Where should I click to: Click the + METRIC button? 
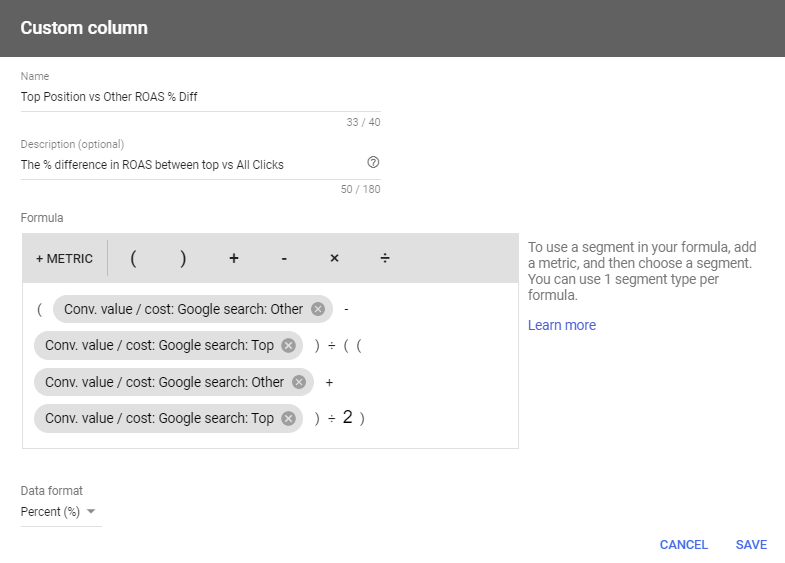click(65, 259)
